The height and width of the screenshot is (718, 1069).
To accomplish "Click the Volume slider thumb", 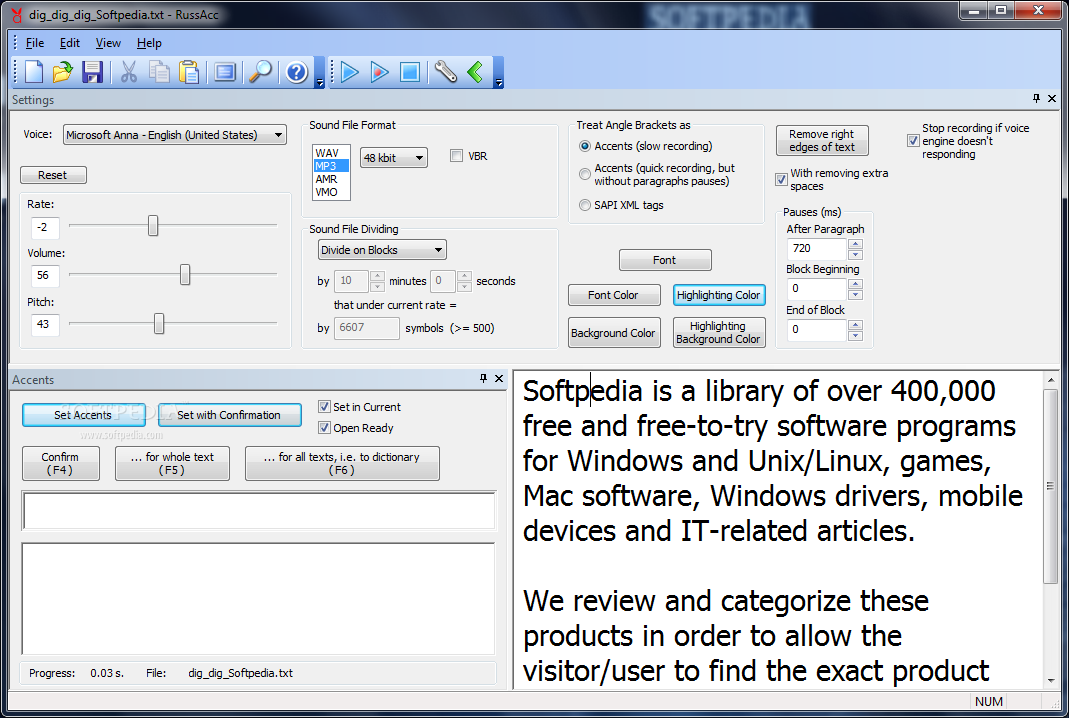I will [185, 275].
